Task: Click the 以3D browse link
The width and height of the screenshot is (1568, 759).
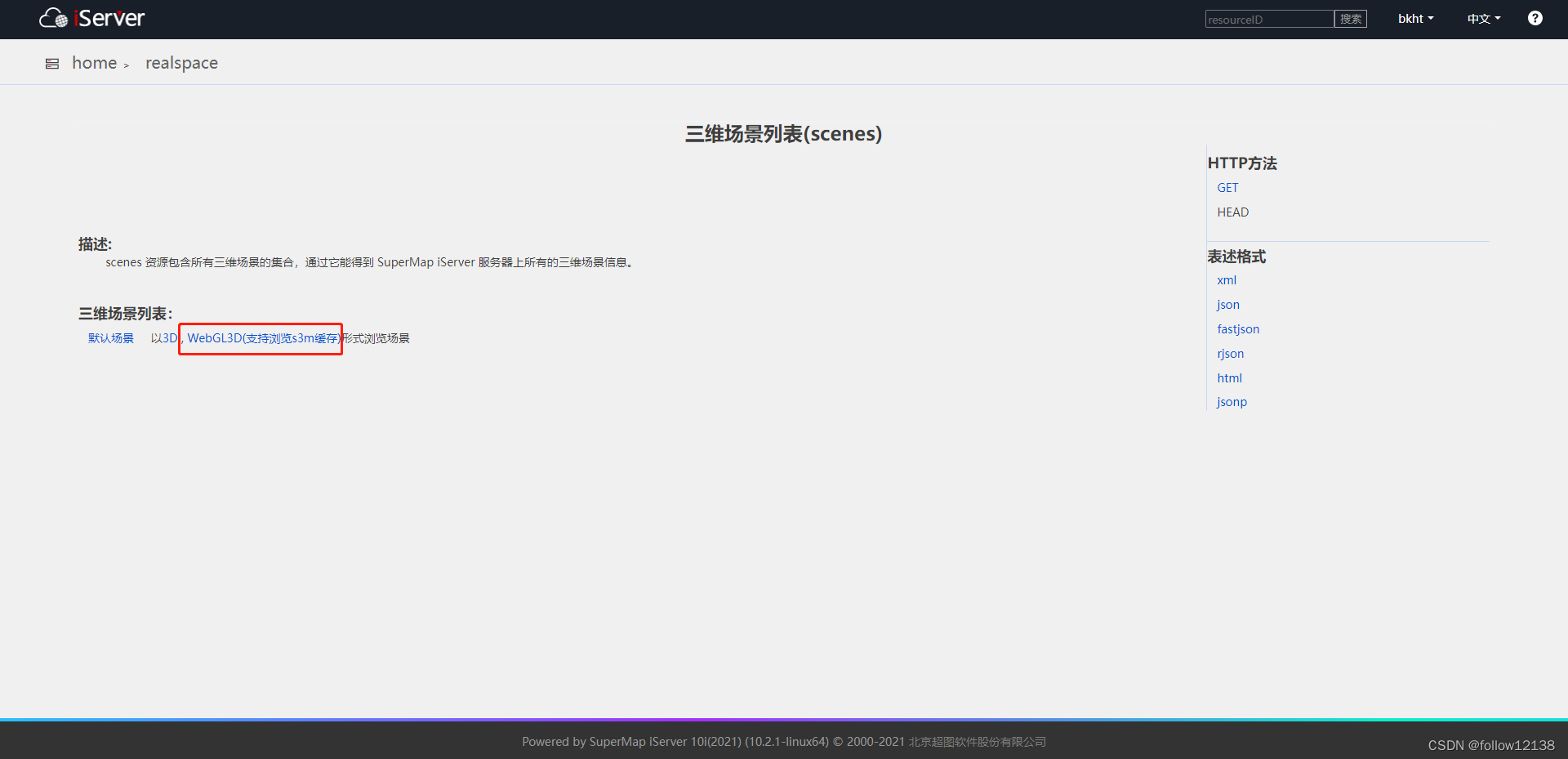Action: 164,337
